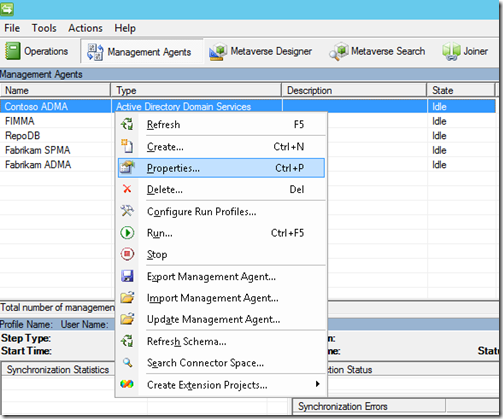This screenshot has height=419, width=503.
Task: Click the Refresh menu icon
Action: coord(127,124)
